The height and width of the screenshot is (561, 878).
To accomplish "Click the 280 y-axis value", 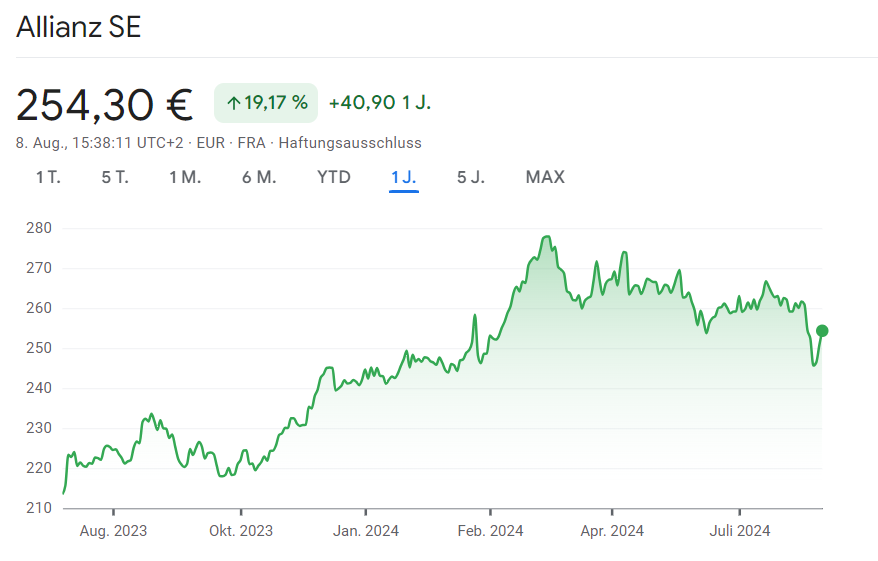I will 39,228.
